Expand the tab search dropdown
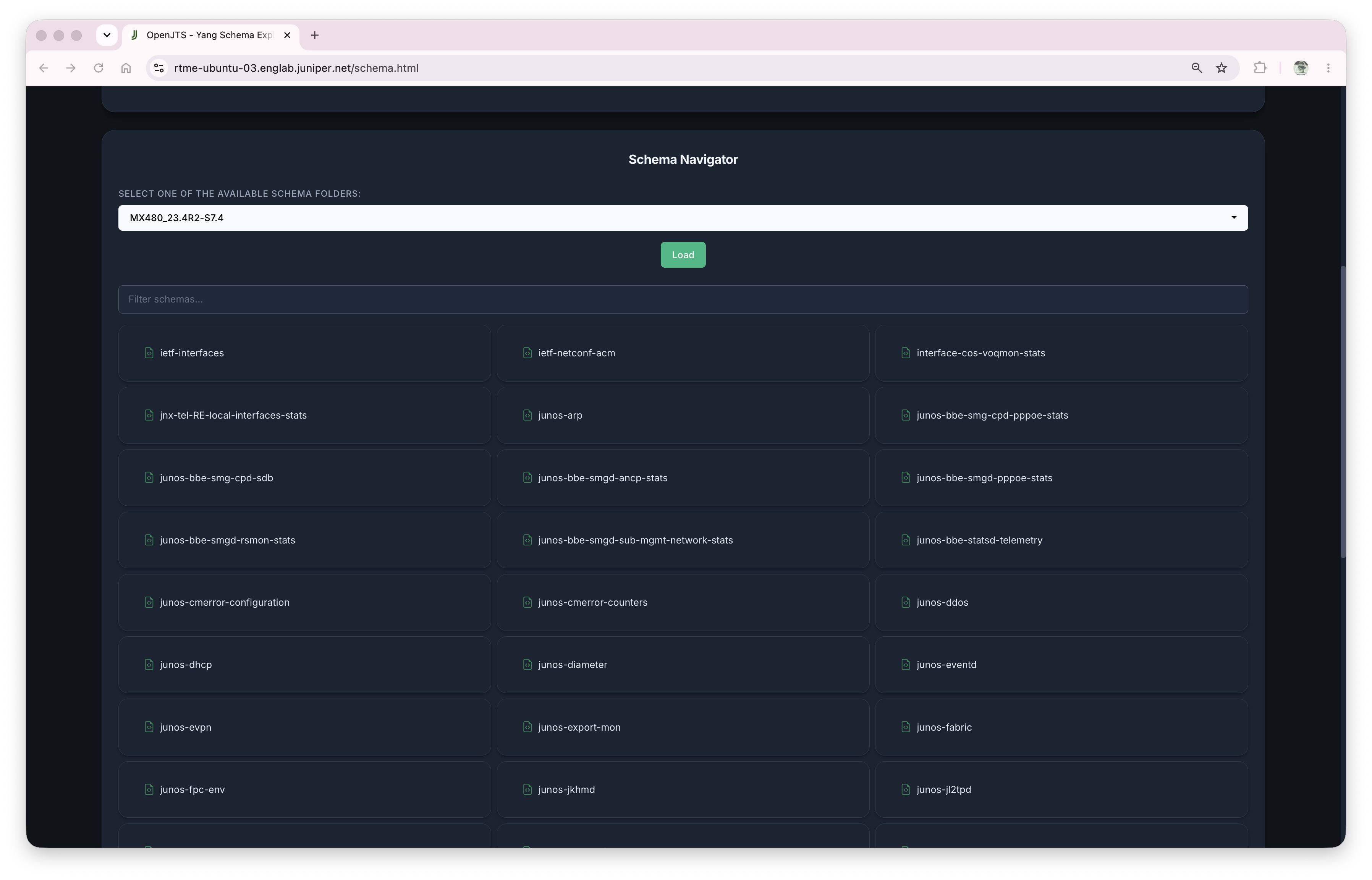This screenshot has height=880, width=1372. click(x=107, y=35)
